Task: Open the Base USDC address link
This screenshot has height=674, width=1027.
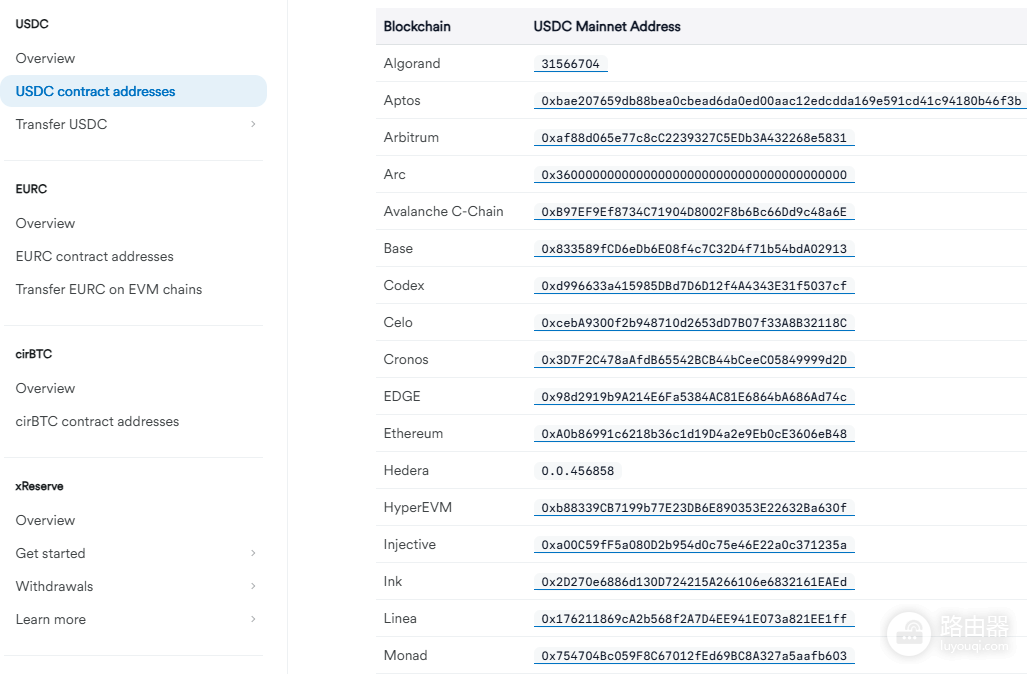Action: [x=694, y=248]
